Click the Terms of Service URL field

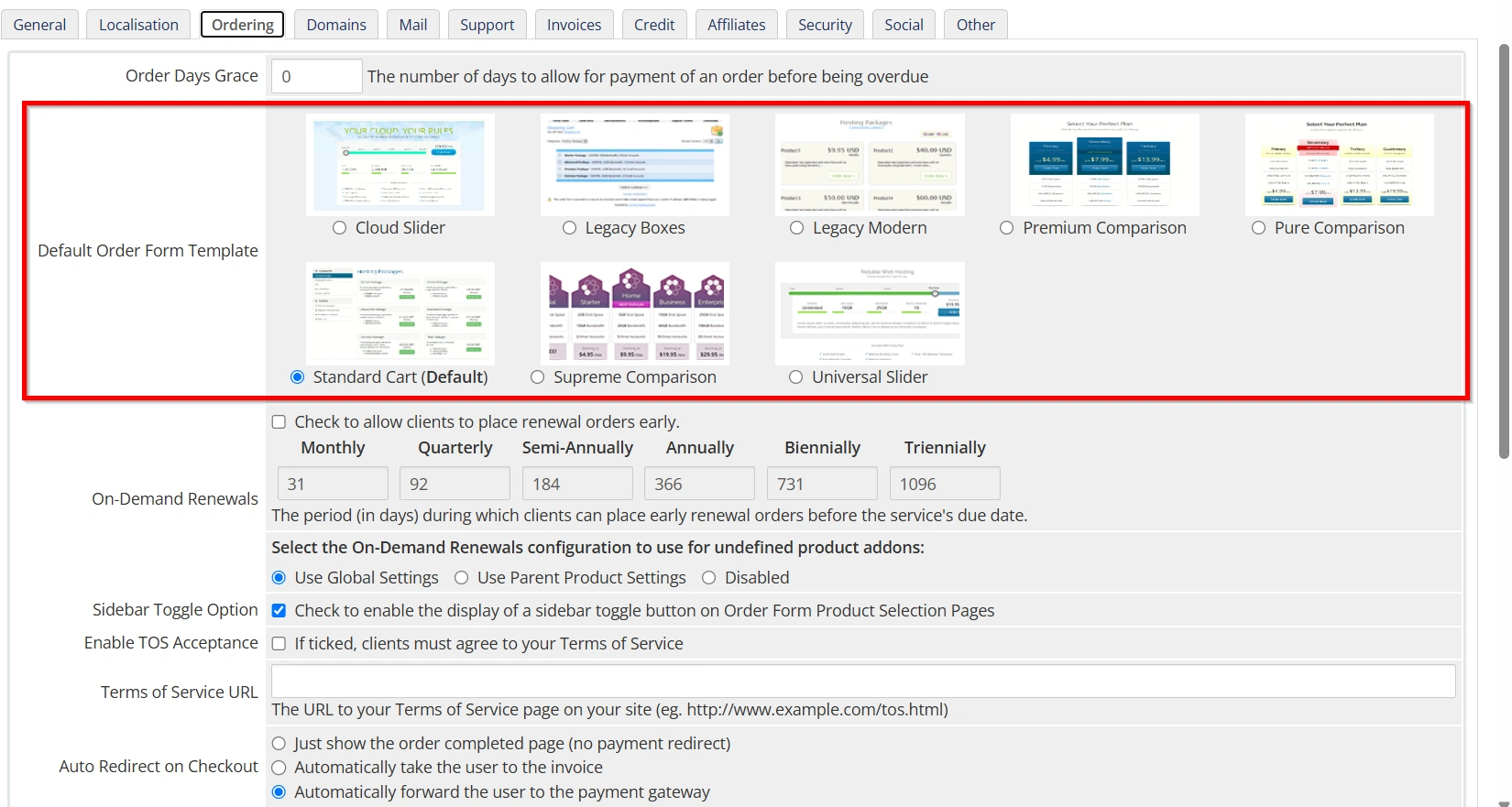pos(863,682)
